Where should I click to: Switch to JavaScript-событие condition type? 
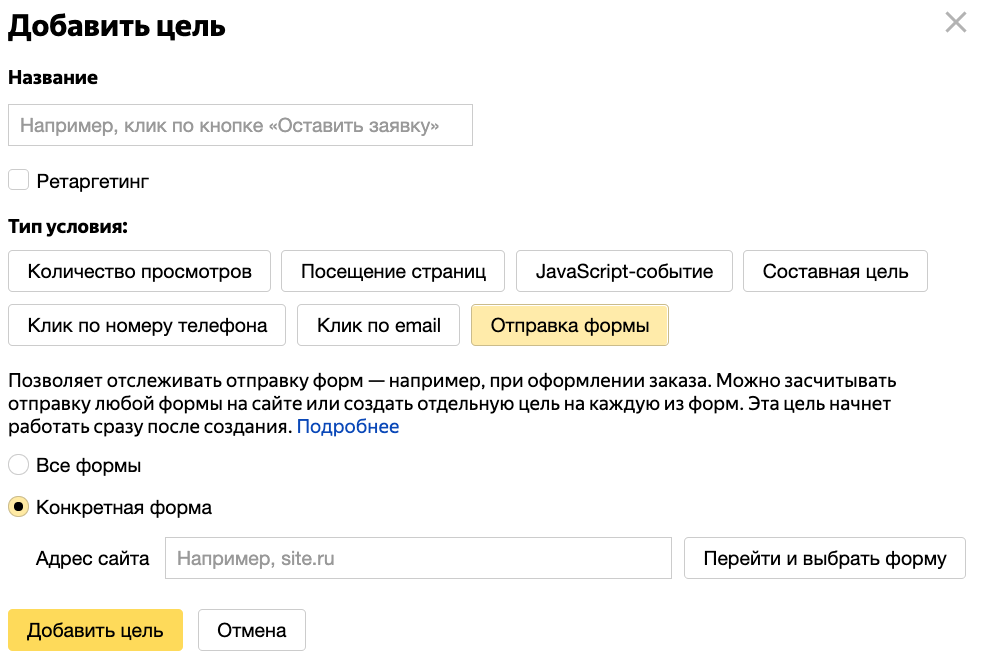[x=624, y=271]
